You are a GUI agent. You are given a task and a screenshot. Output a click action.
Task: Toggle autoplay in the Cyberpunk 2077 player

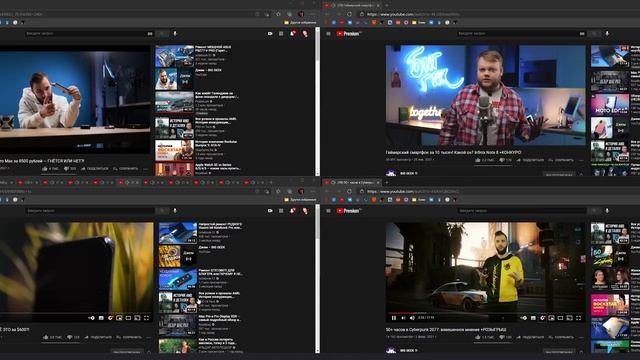coord(524,318)
